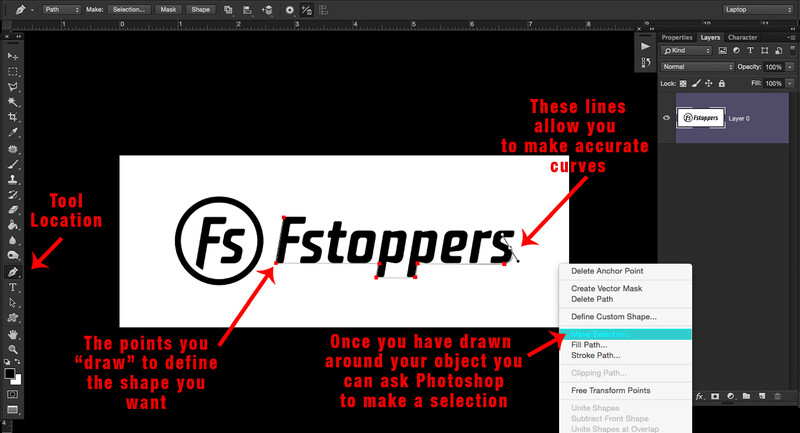
Task: Select the Custom Shape tool
Action: pyautogui.click(x=13, y=318)
